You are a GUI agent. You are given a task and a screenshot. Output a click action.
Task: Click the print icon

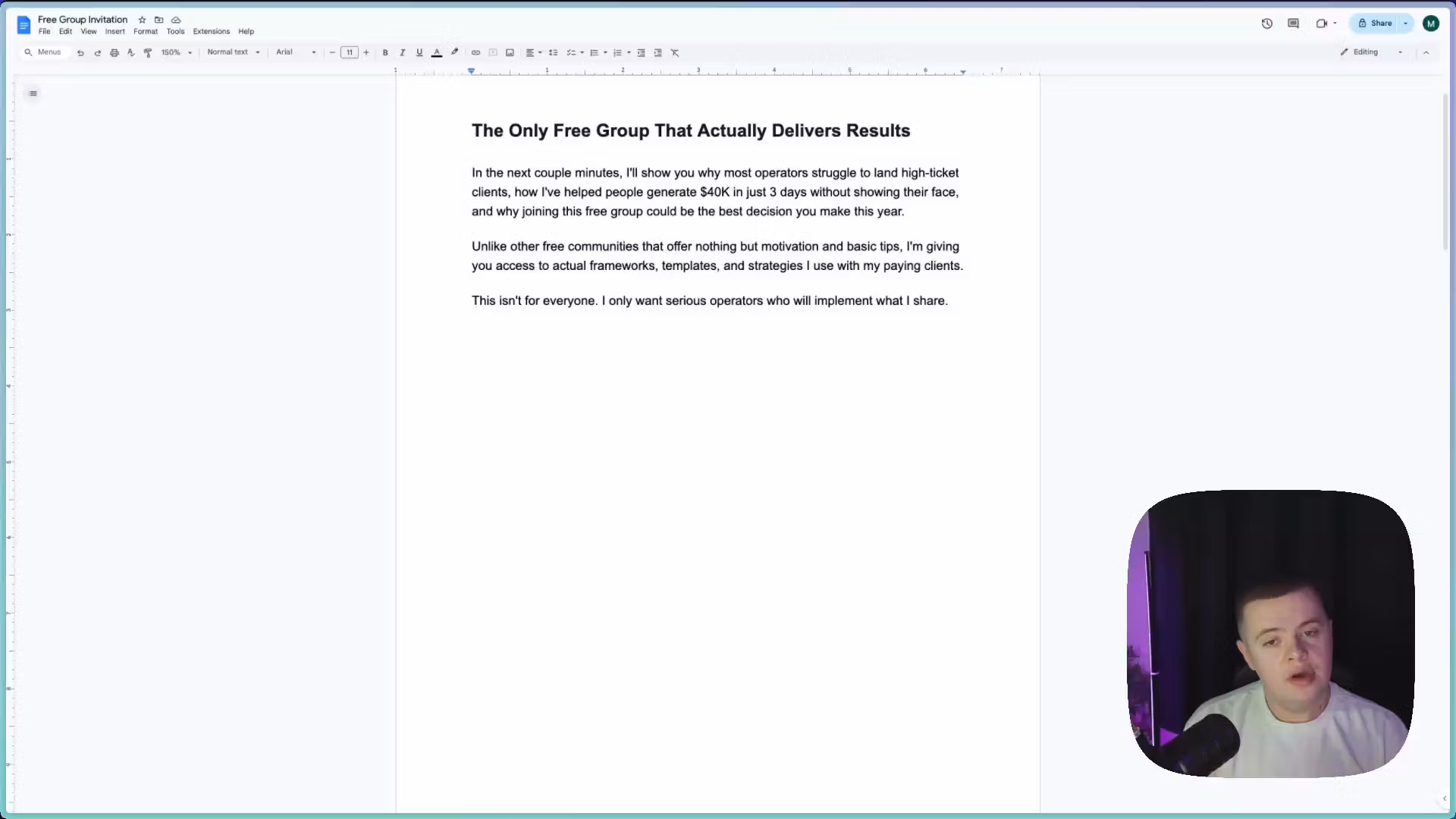point(115,53)
